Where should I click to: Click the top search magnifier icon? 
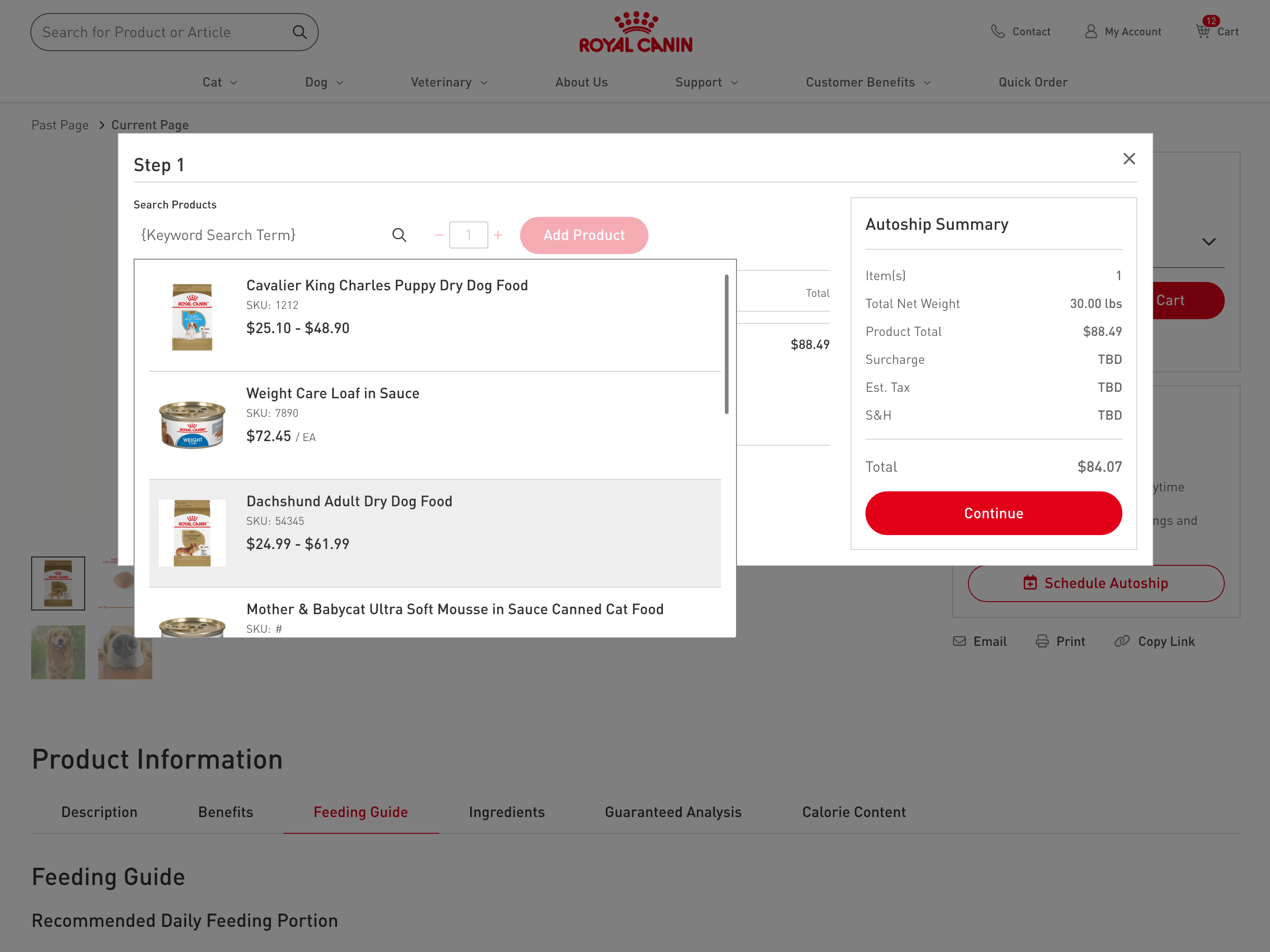[x=300, y=32]
